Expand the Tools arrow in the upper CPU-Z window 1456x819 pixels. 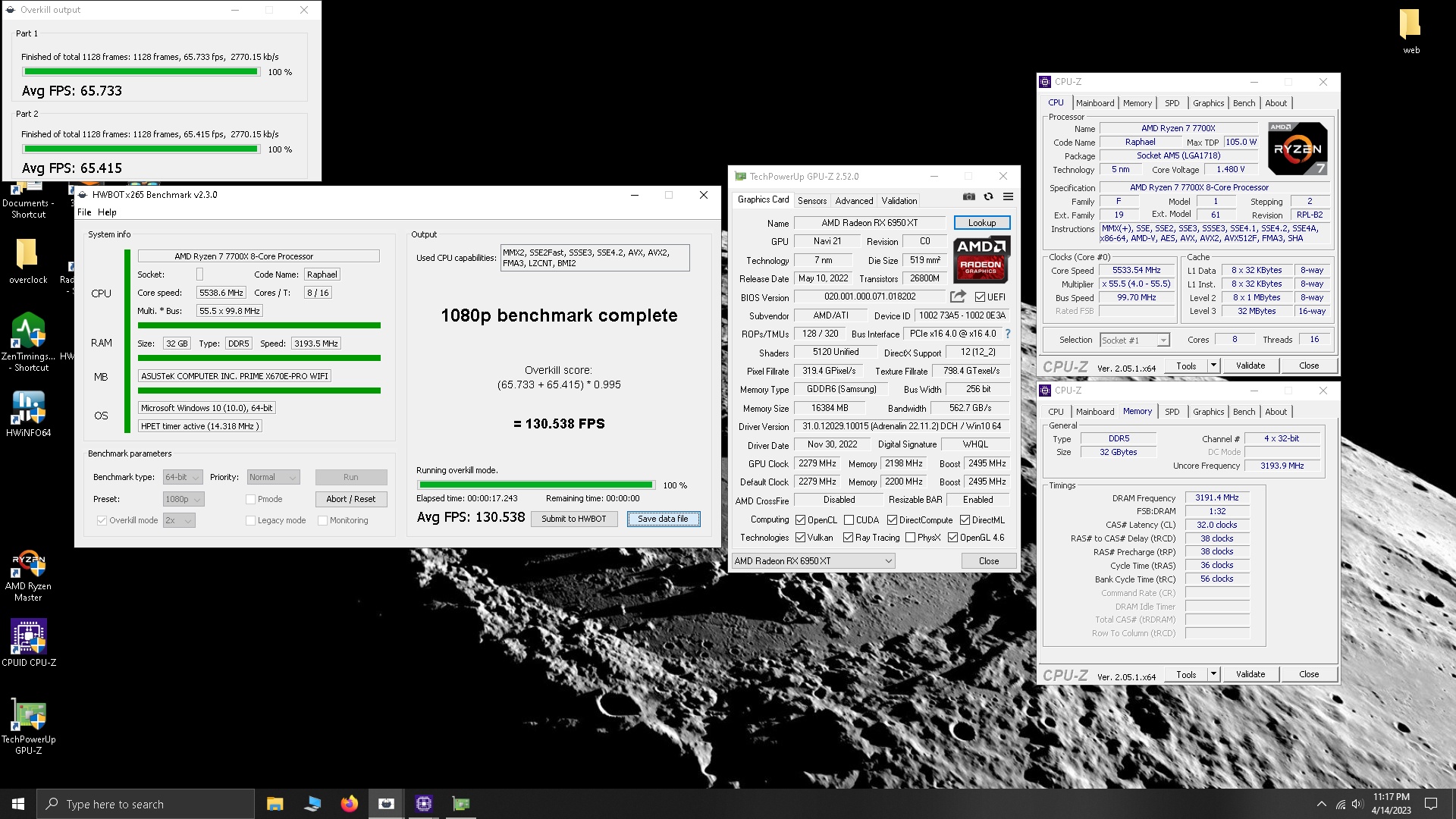coord(1213,366)
